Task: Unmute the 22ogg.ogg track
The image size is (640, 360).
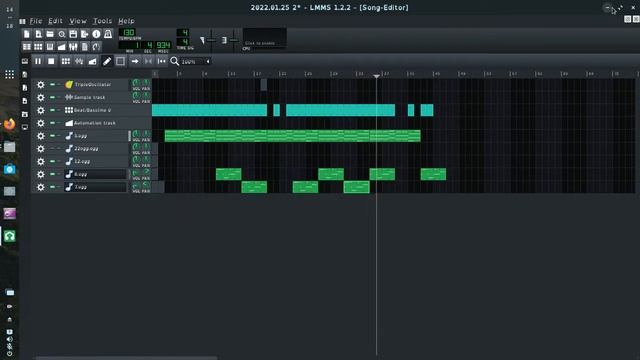Action: [x=52, y=149]
